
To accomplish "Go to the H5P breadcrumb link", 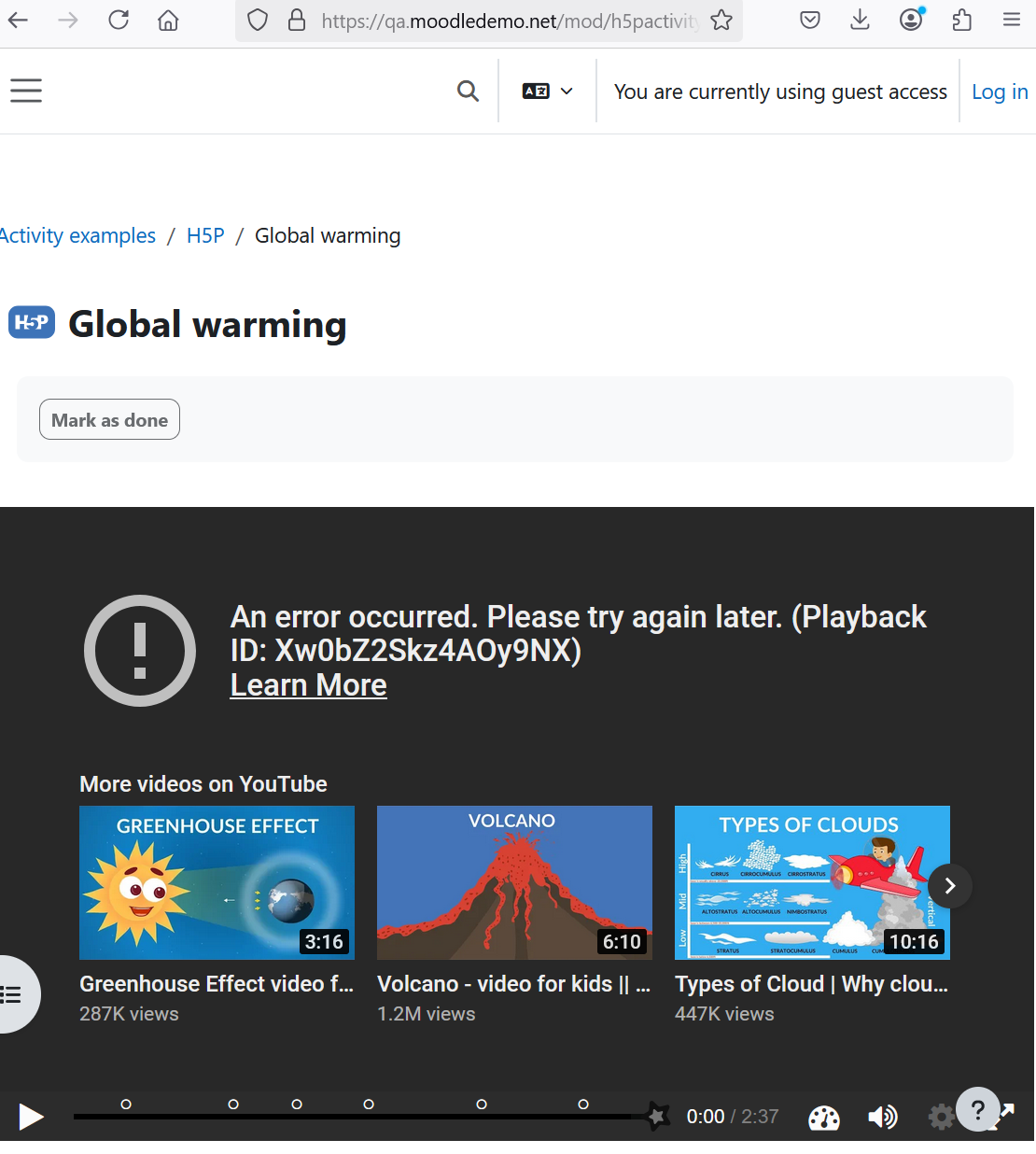I will (205, 235).
